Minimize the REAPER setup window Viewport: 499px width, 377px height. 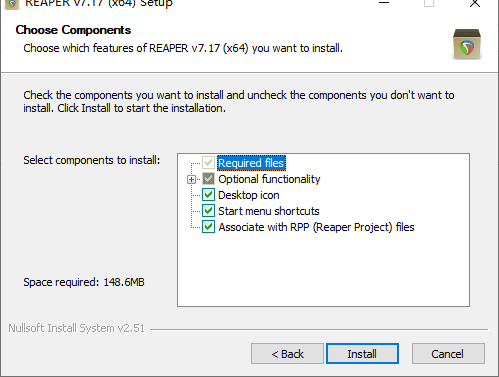(x=384, y=3)
